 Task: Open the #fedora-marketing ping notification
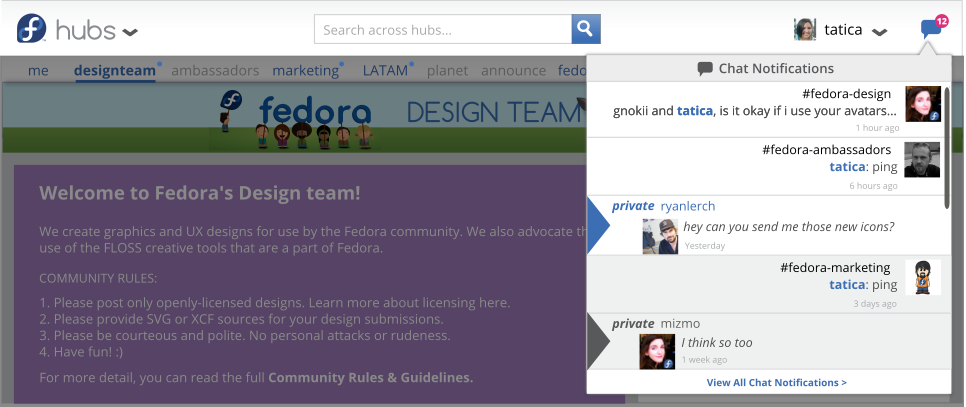768,284
